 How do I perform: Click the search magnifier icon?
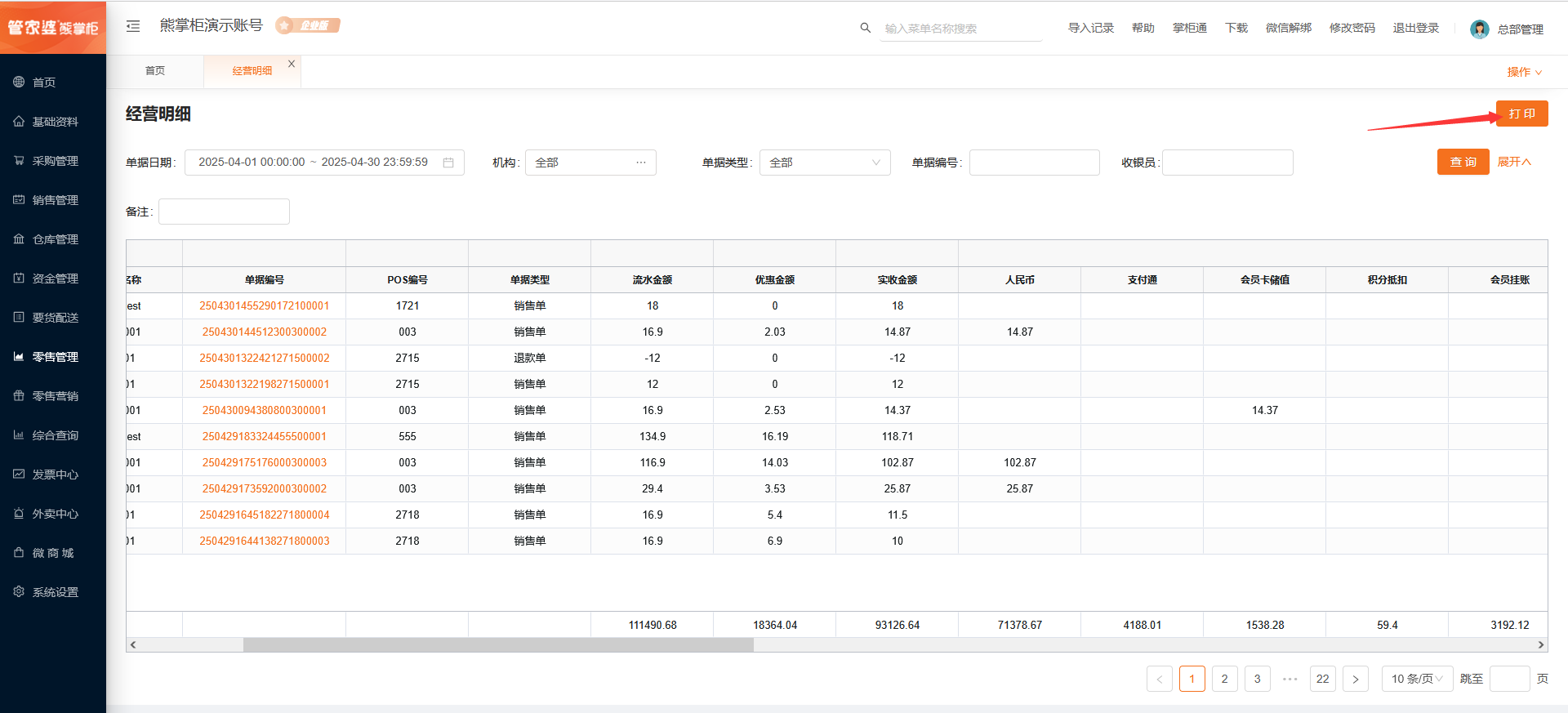(x=865, y=28)
